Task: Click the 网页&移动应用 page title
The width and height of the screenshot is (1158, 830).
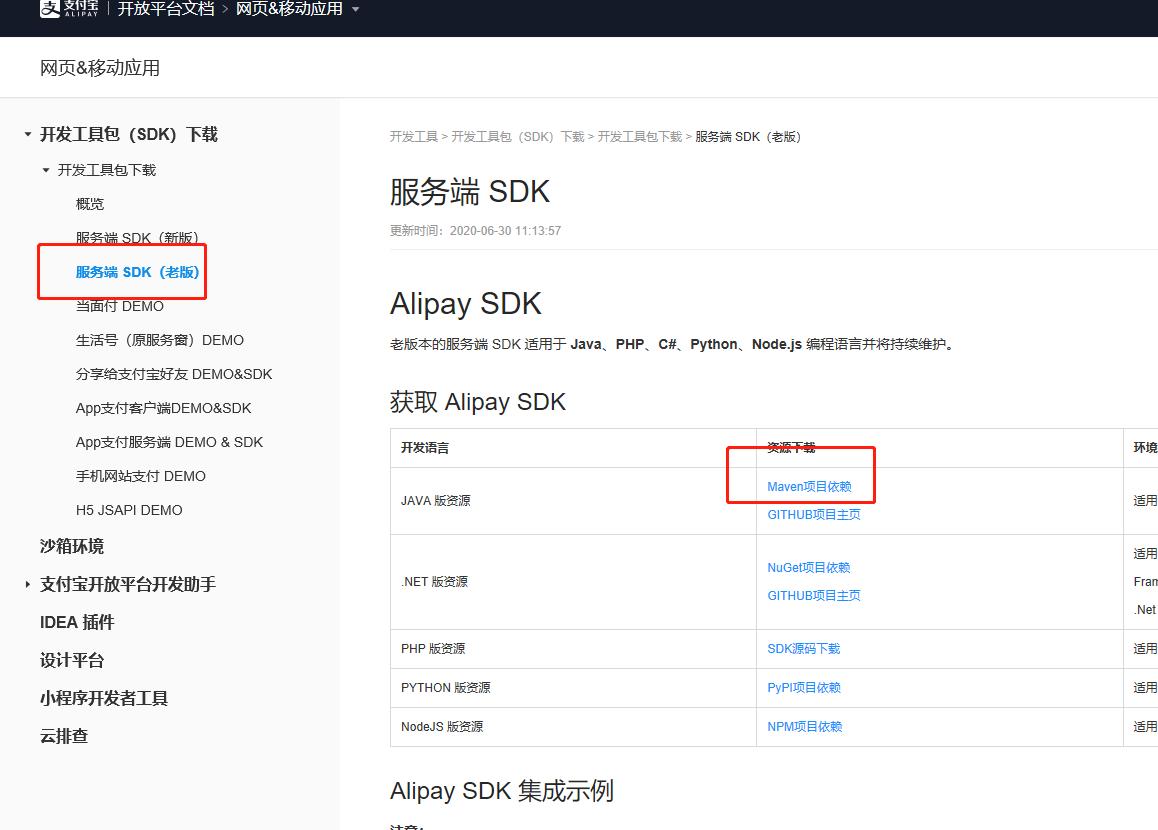Action: [100, 68]
